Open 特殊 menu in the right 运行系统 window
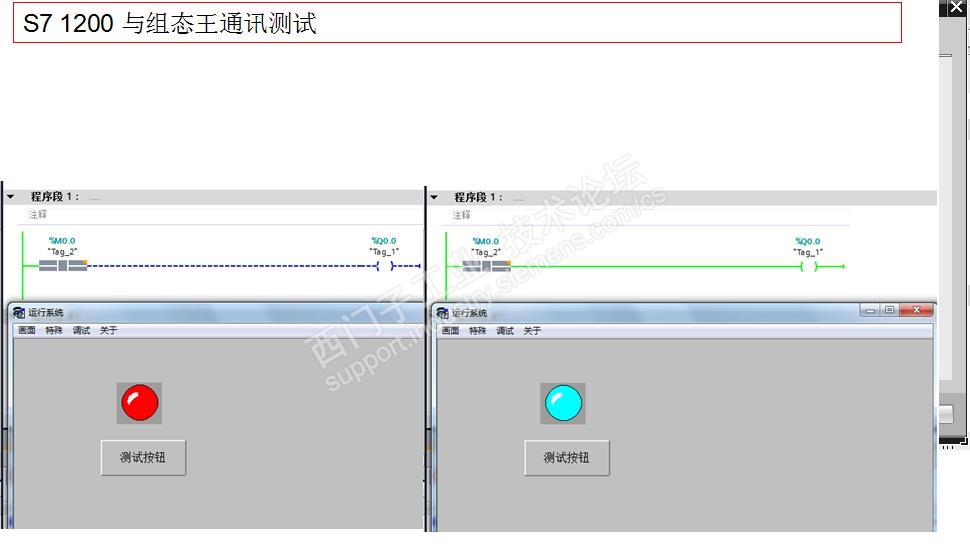Image resolution: width=970 pixels, height=545 pixels. tap(478, 331)
